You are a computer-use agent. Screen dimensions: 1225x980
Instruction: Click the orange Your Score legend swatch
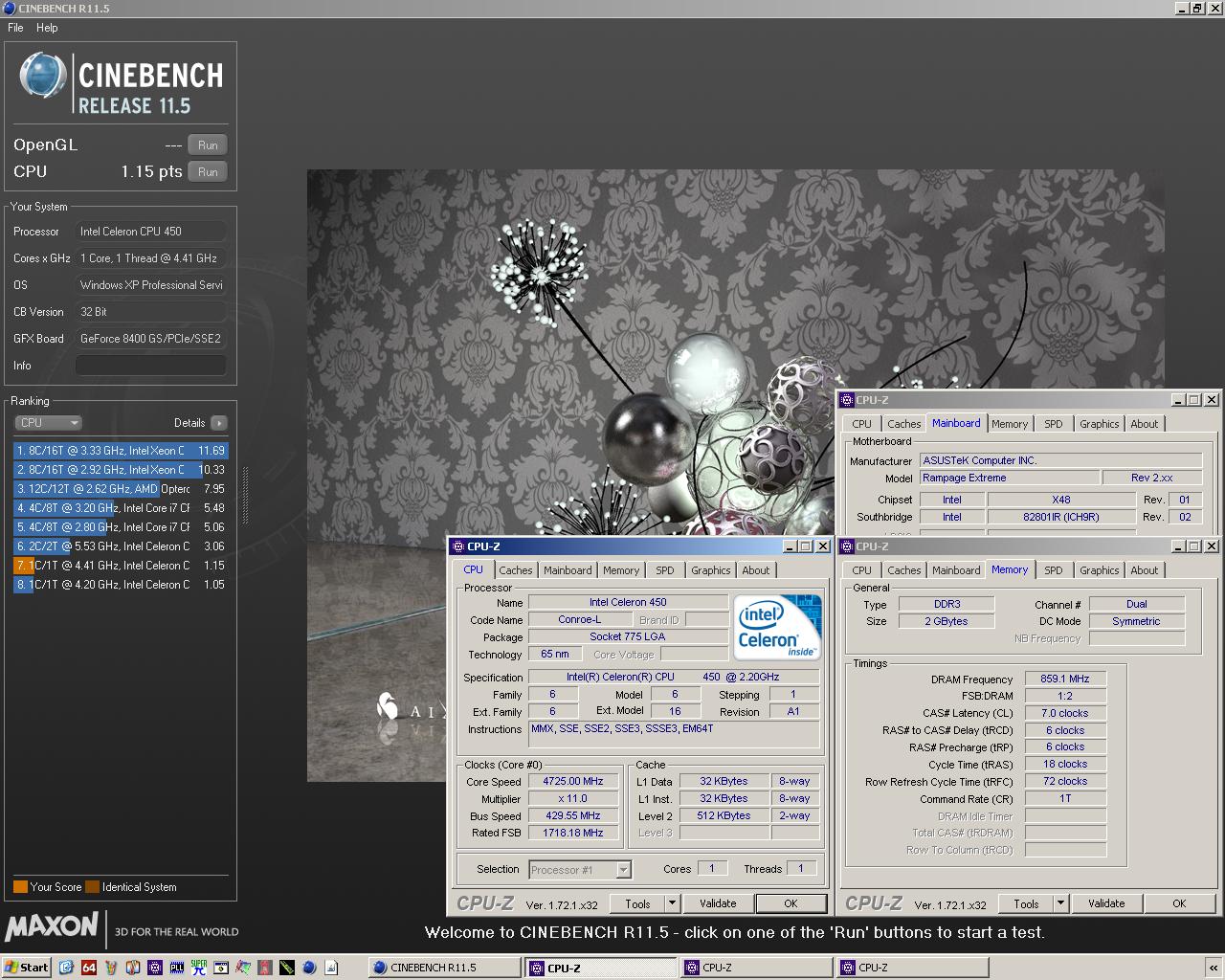pos(20,886)
